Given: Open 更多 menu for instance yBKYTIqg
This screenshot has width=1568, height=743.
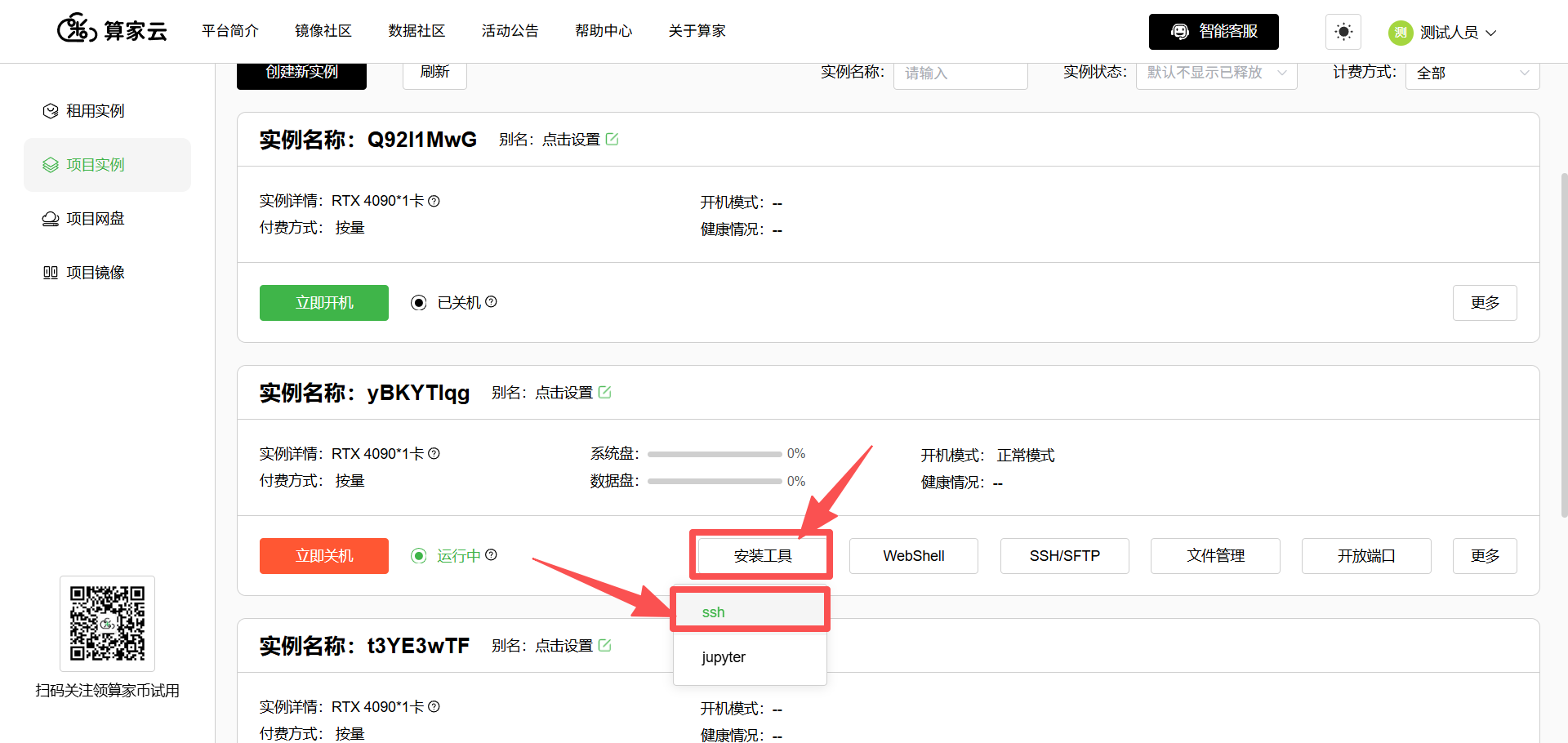Looking at the screenshot, I should (x=1485, y=556).
